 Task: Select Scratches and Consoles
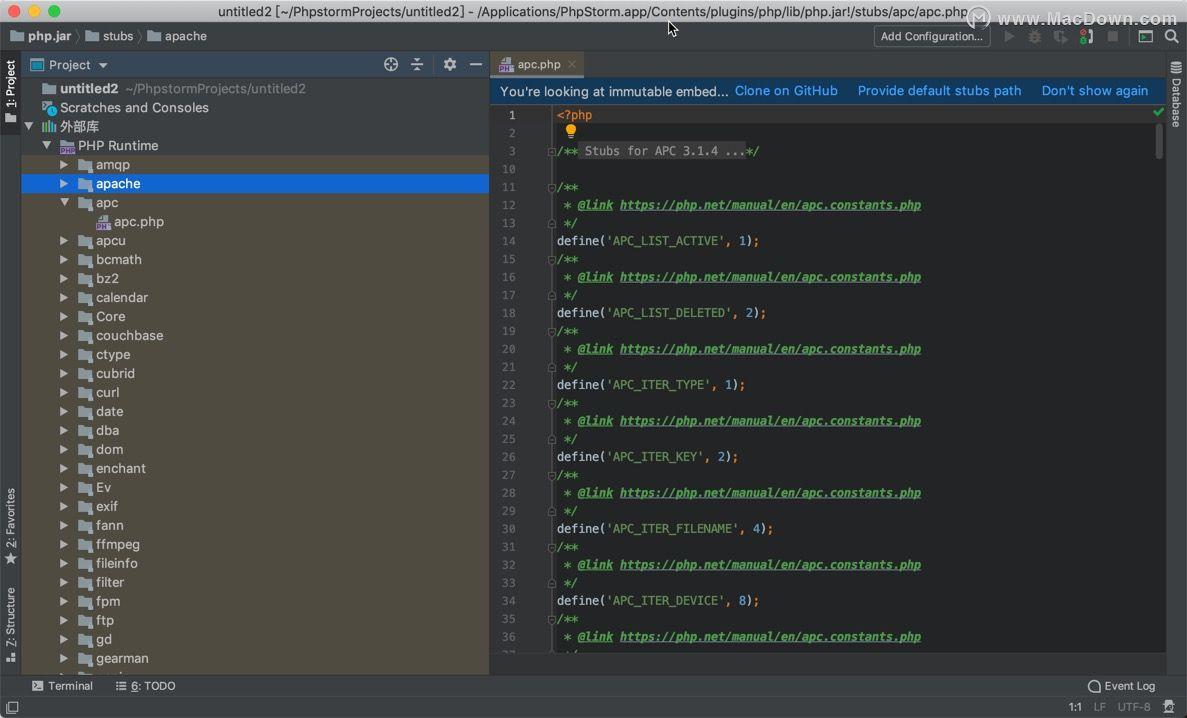[134, 108]
